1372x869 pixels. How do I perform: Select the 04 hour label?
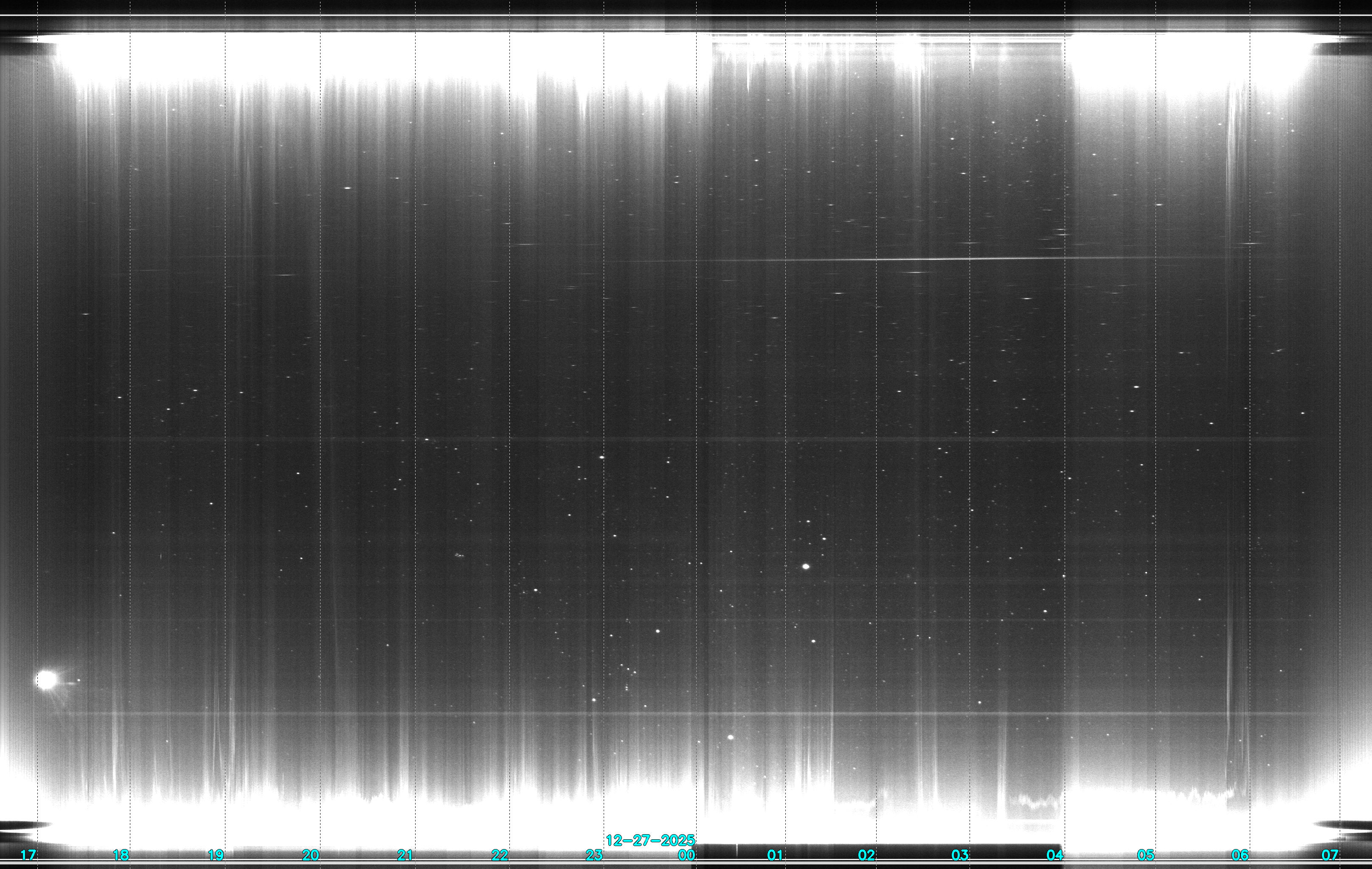tap(1054, 855)
